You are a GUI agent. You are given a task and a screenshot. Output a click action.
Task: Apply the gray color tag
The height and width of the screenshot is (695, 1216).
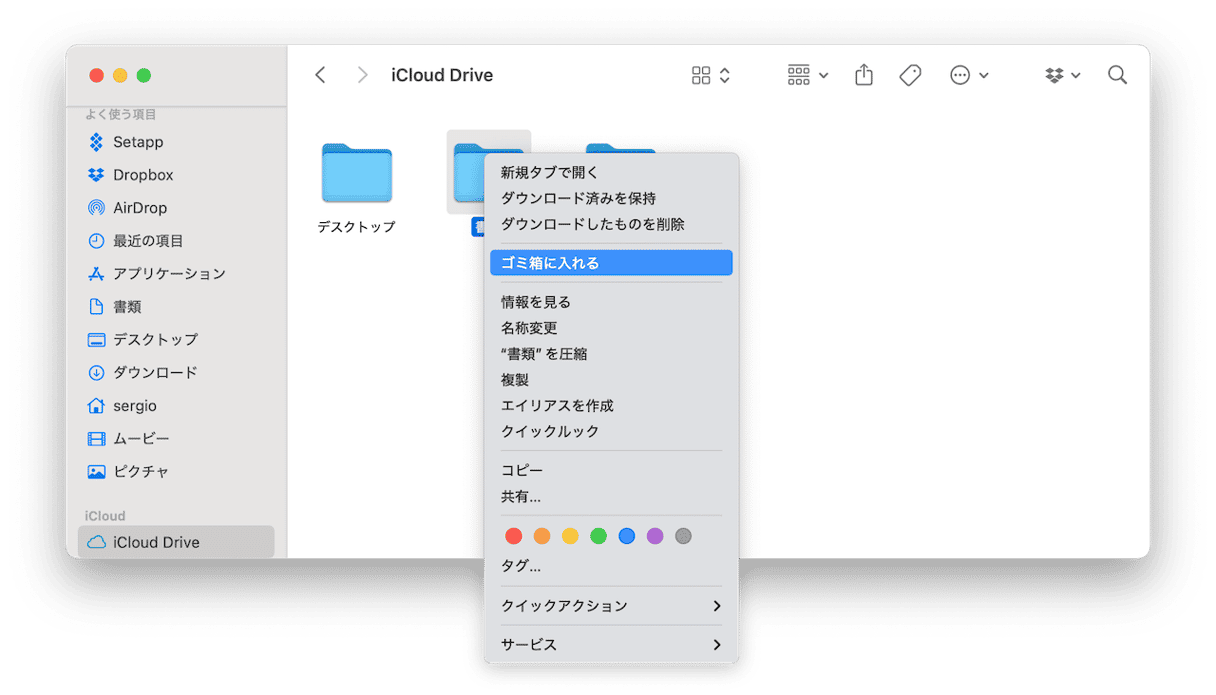coord(683,536)
